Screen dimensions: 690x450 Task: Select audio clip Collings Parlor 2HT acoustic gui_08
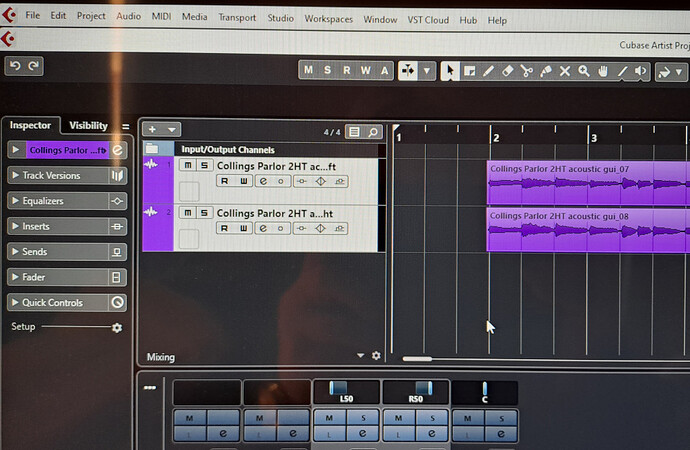pyautogui.click(x=588, y=230)
